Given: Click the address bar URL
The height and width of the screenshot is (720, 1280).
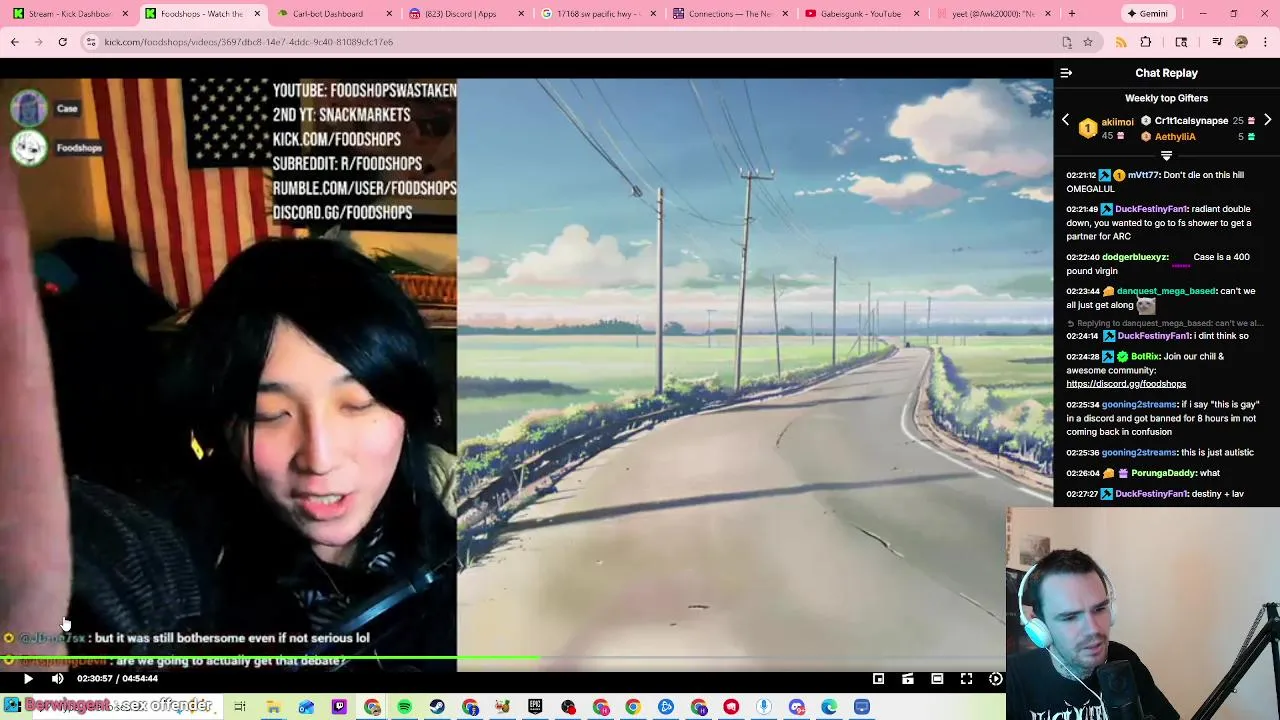Looking at the screenshot, I should tap(249, 42).
